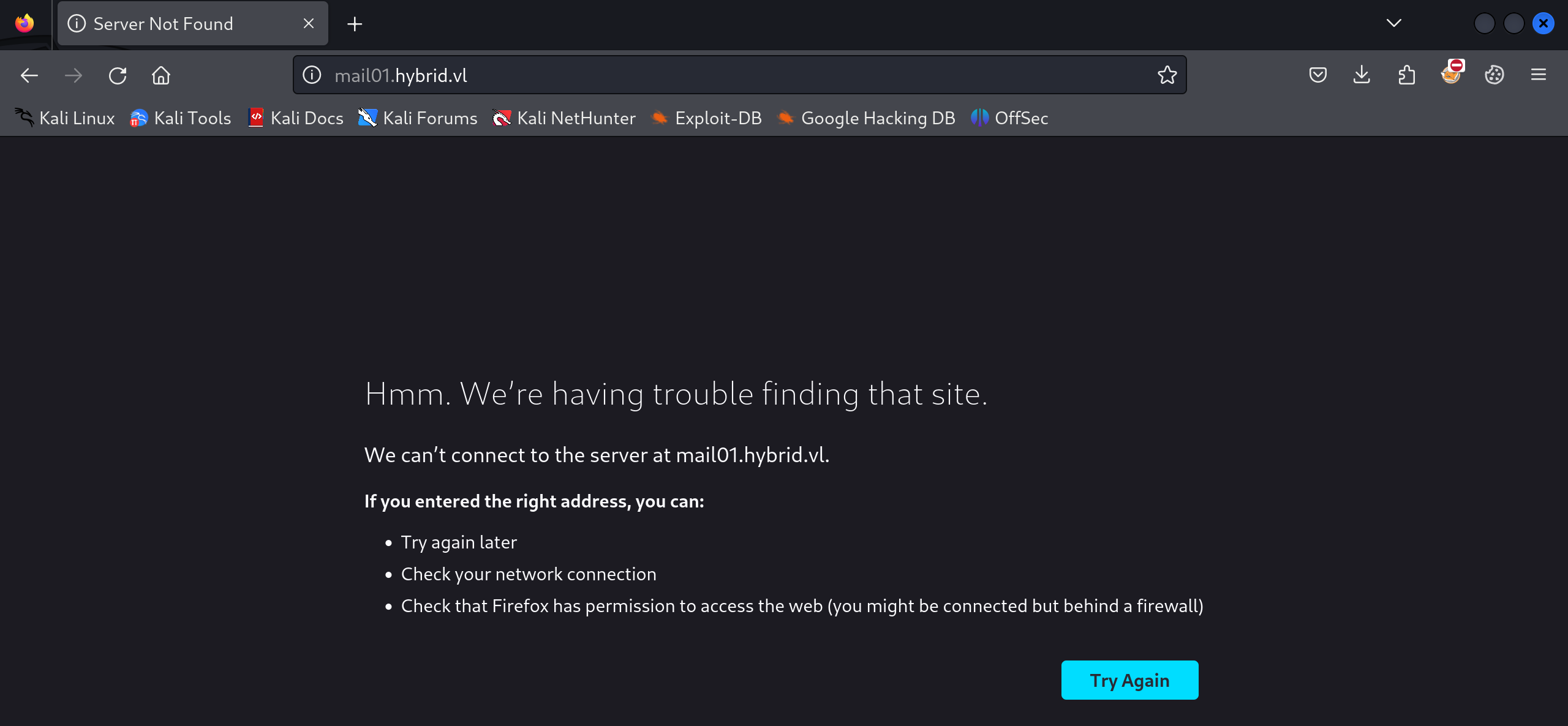Click the Back navigation arrow
Image resolution: width=1568 pixels, height=726 pixels.
(x=29, y=75)
